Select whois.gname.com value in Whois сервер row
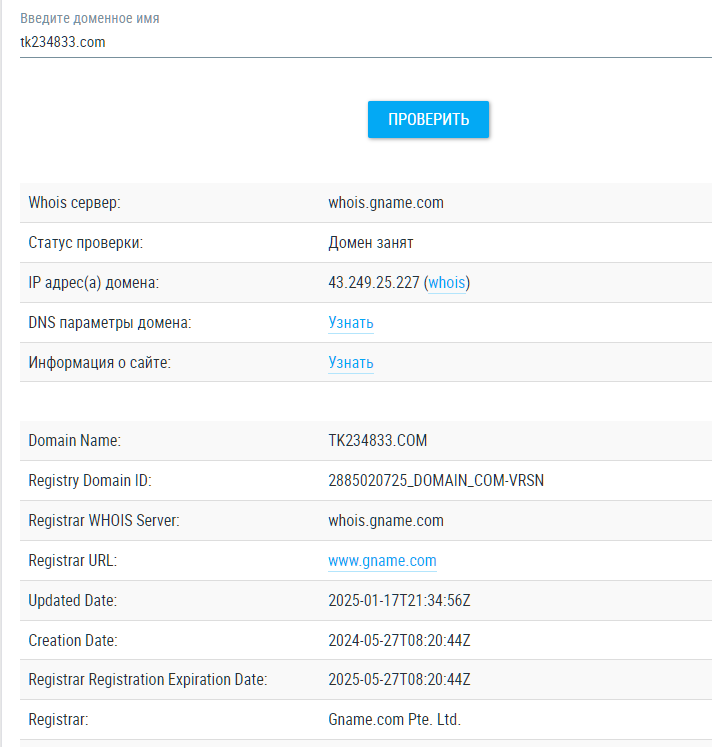The width and height of the screenshot is (712, 747). [386, 202]
